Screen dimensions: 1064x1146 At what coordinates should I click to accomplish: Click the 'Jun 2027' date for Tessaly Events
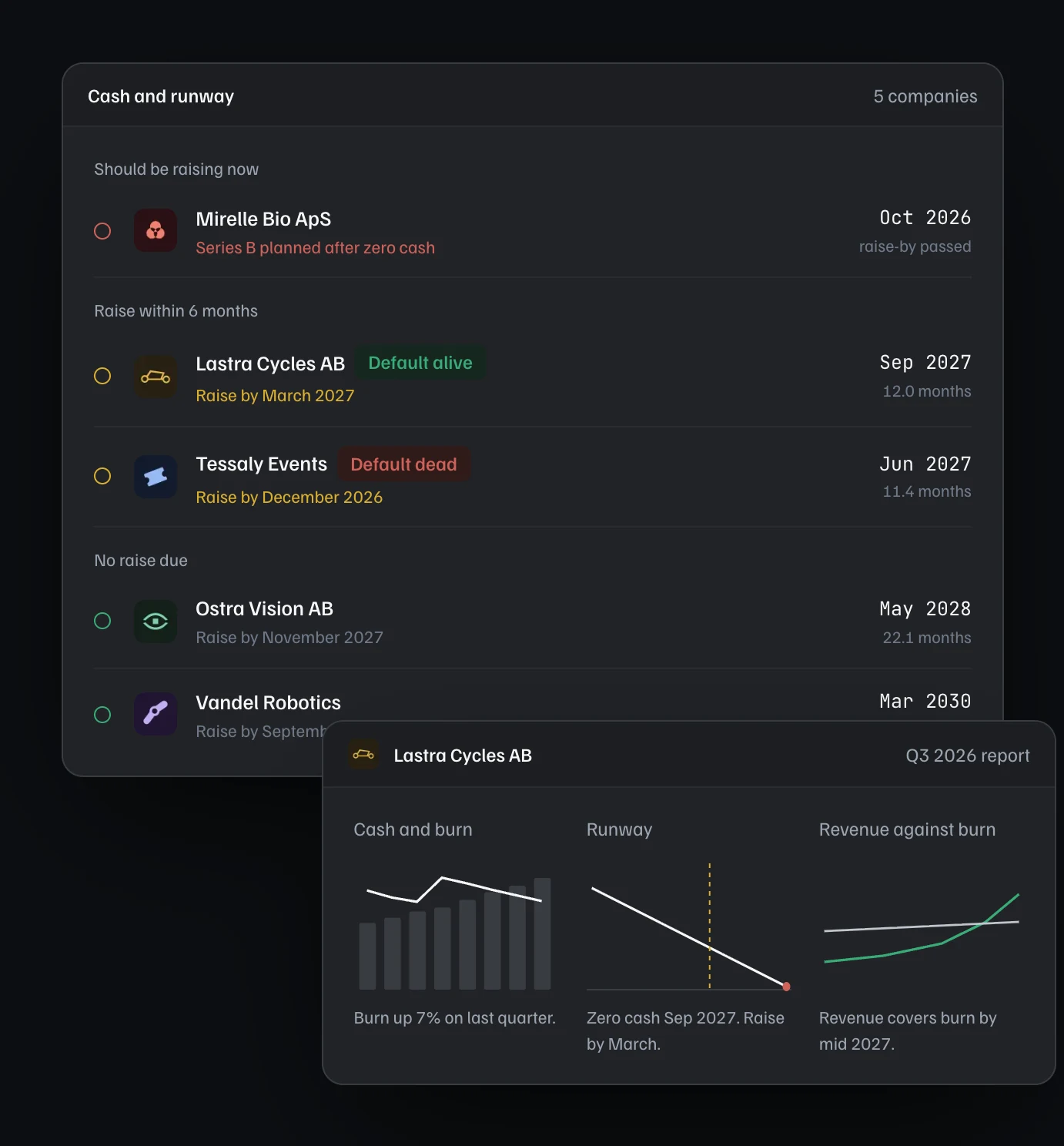pos(925,464)
